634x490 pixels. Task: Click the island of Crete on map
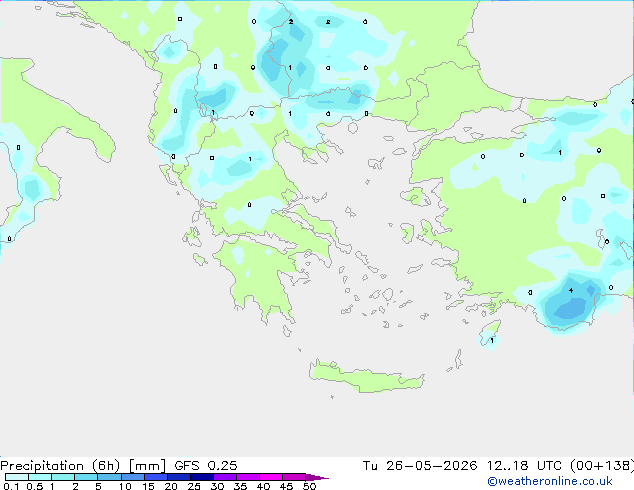(x=366, y=377)
